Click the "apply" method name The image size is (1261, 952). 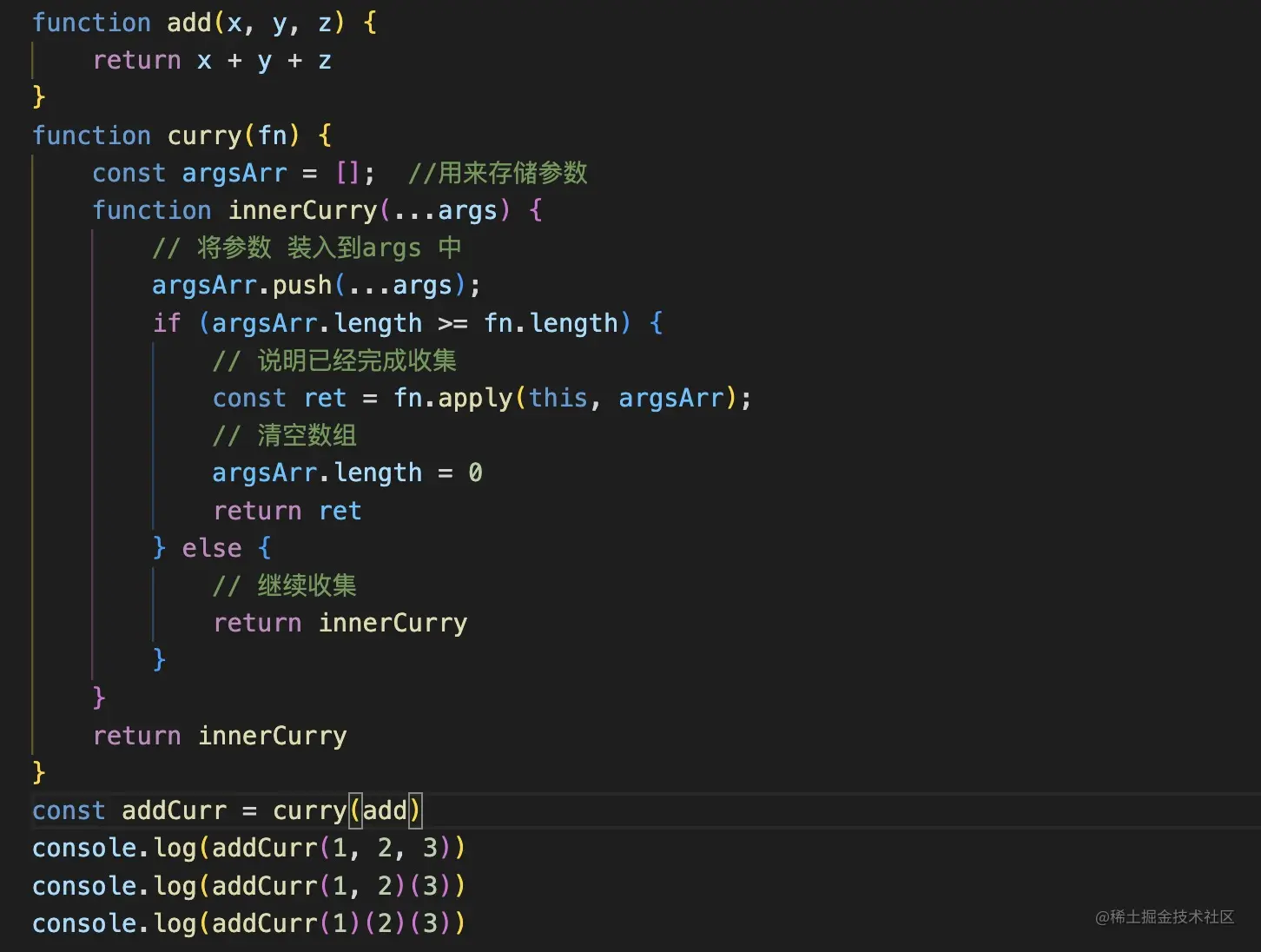475,398
